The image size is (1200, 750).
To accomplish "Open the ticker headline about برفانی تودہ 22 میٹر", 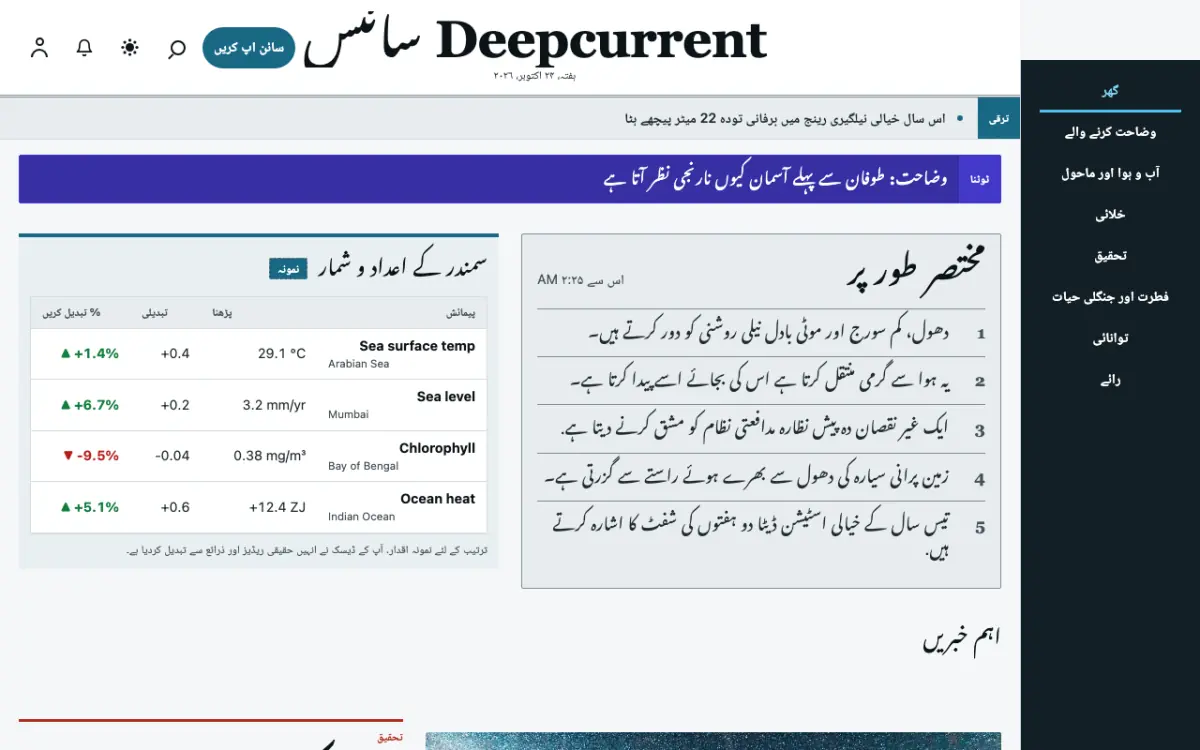I will click(x=785, y=119).
